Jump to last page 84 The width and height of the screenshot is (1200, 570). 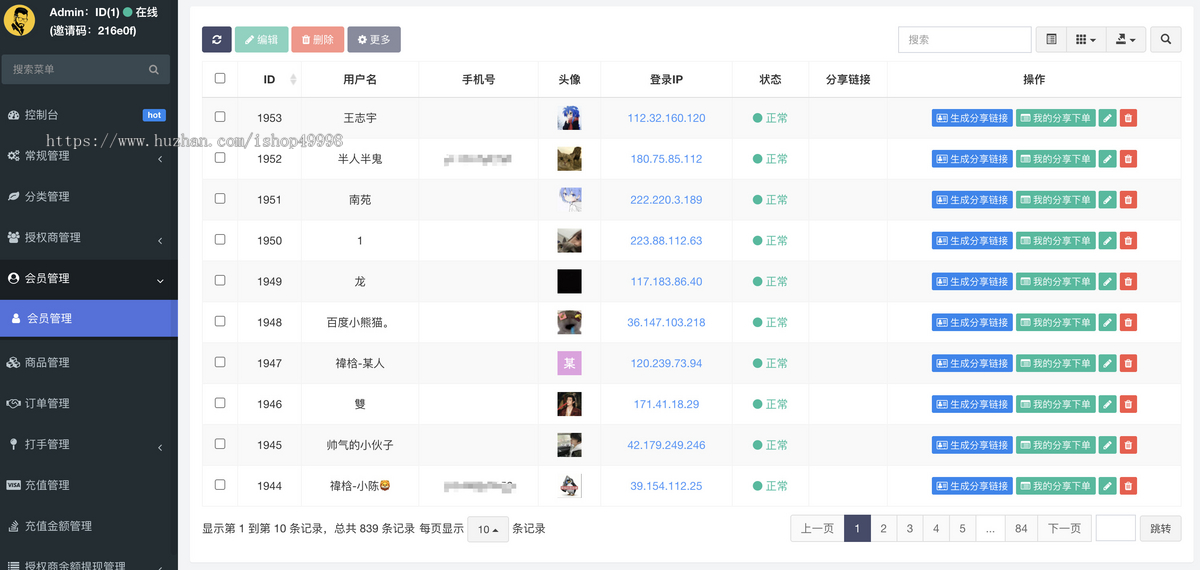[1021, 529]
